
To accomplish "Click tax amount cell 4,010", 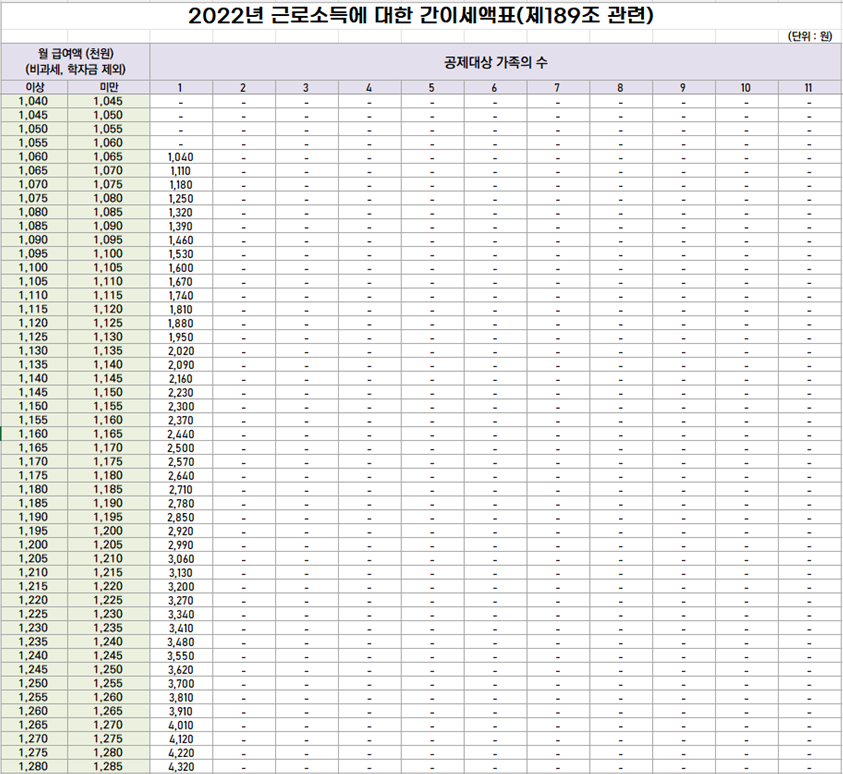I will tap(181, 726).
